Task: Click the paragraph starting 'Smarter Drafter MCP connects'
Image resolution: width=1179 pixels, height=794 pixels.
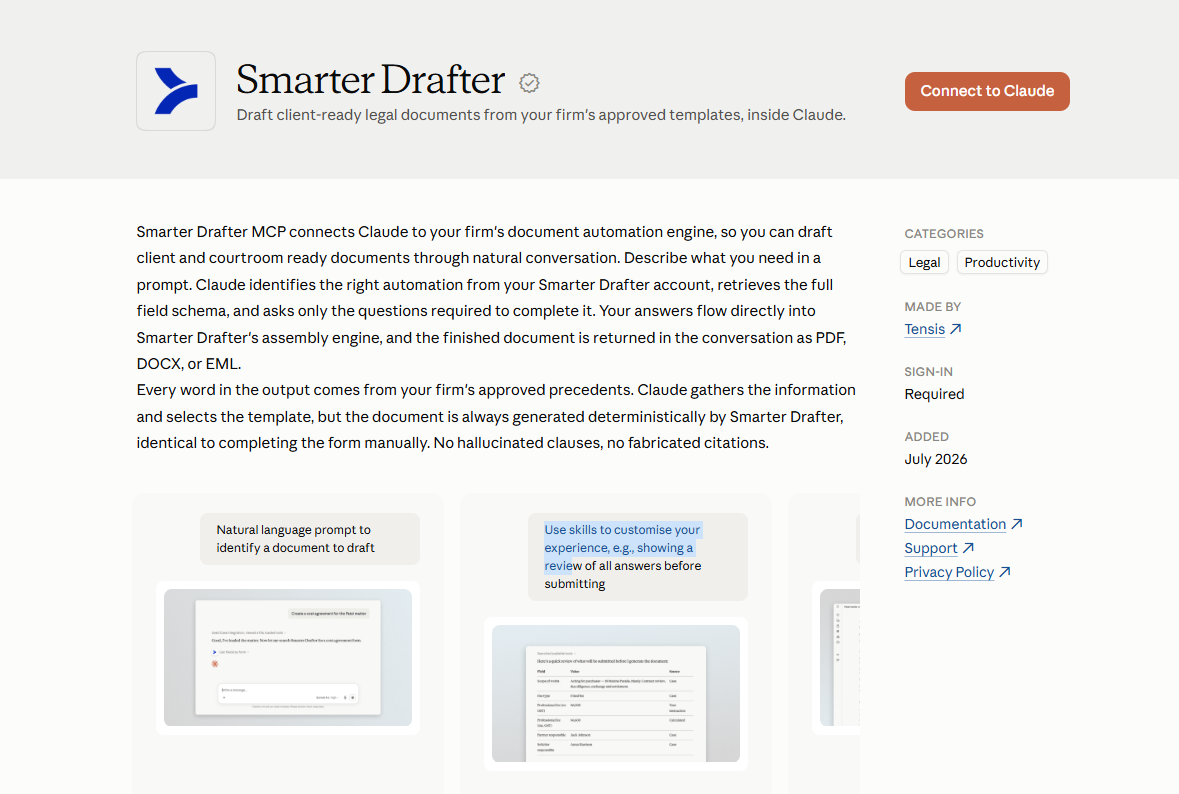Action: (493, 298)
